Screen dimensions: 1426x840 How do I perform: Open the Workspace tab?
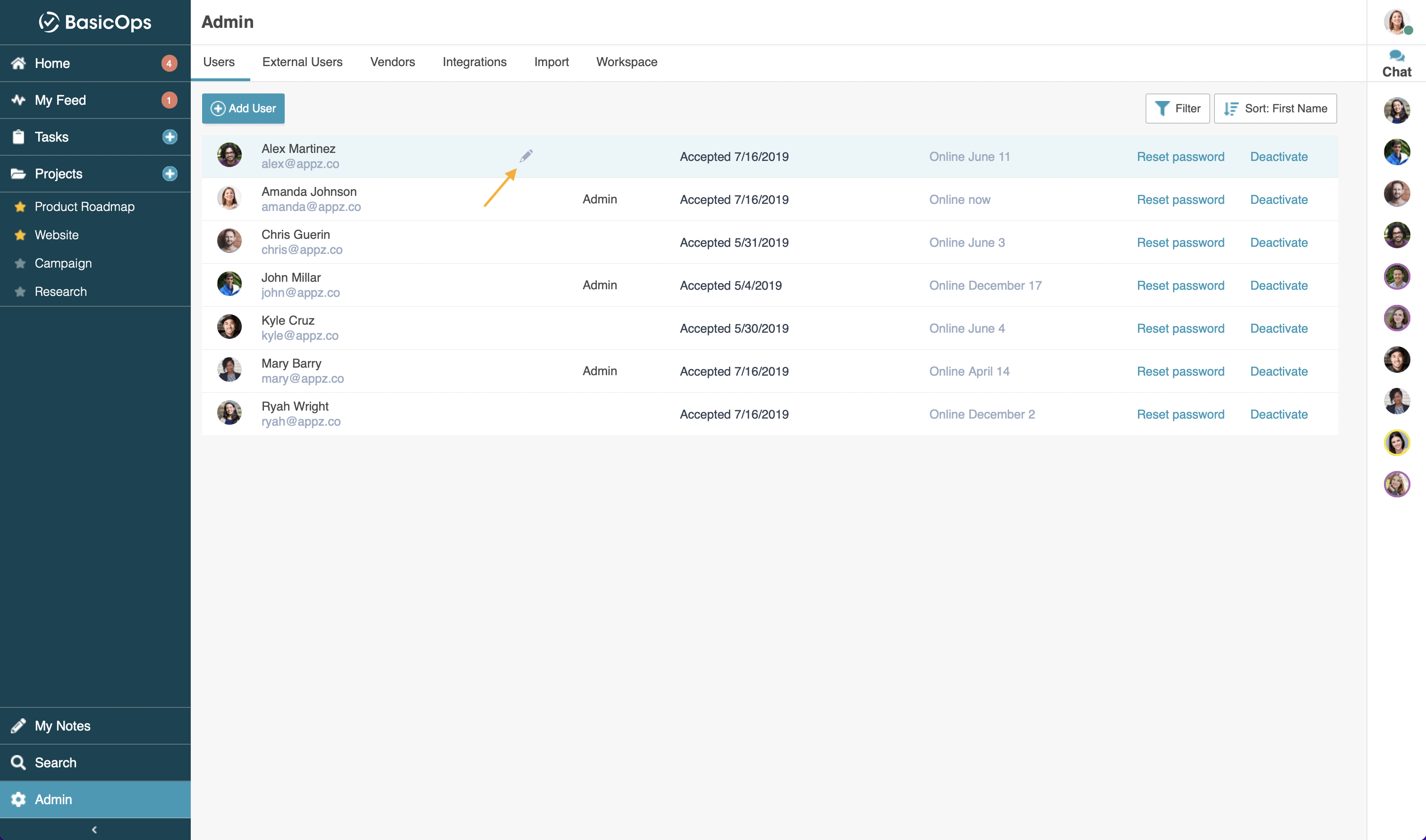626,62
